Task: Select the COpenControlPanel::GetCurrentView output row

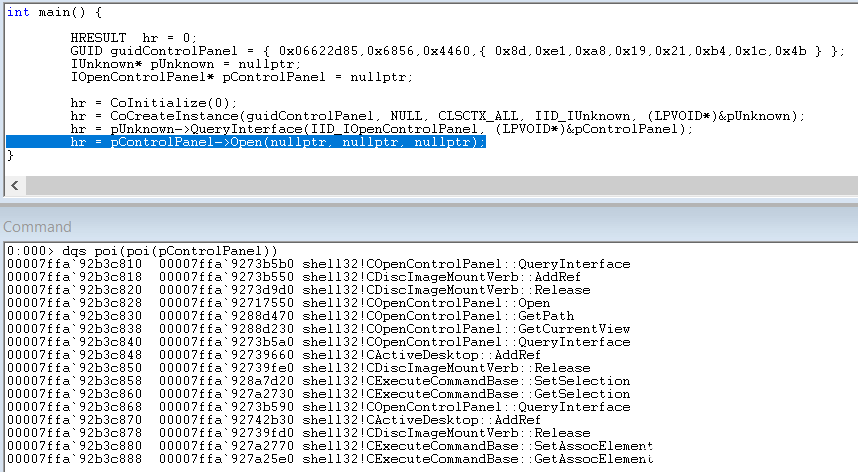Action: (x=318, y=328)
